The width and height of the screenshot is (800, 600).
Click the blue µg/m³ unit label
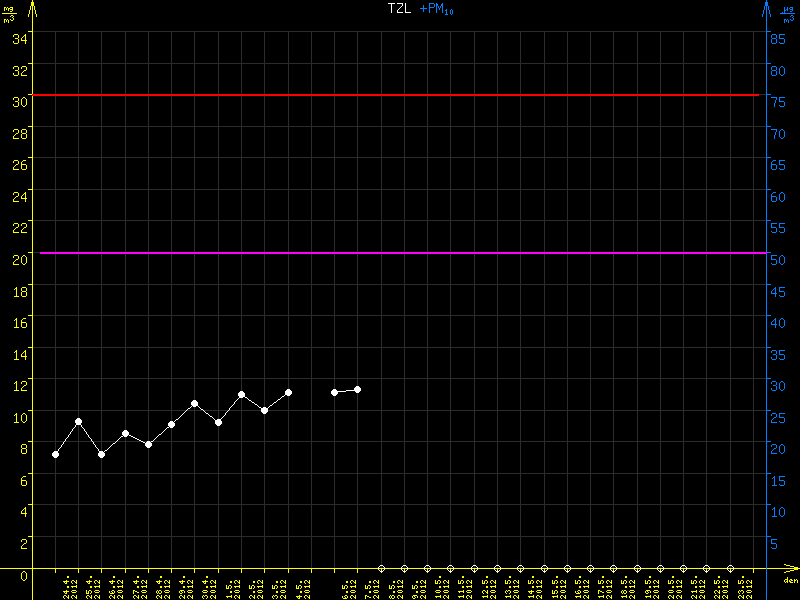click(x=788, y=15)
